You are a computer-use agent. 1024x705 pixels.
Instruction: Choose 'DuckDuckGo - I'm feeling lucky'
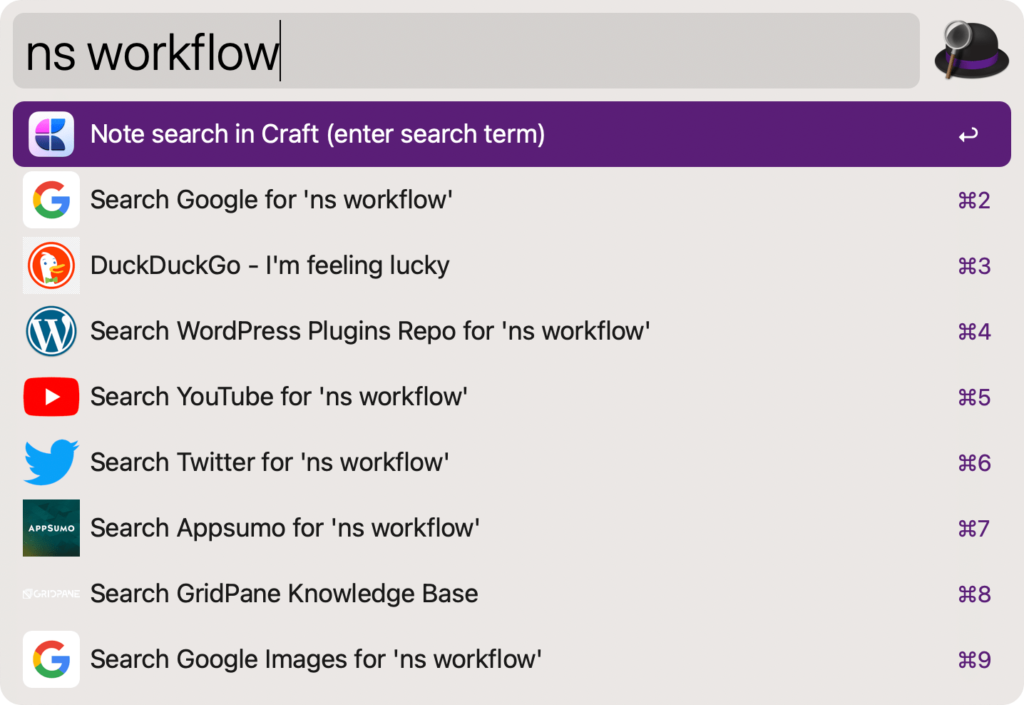[512, 266]
